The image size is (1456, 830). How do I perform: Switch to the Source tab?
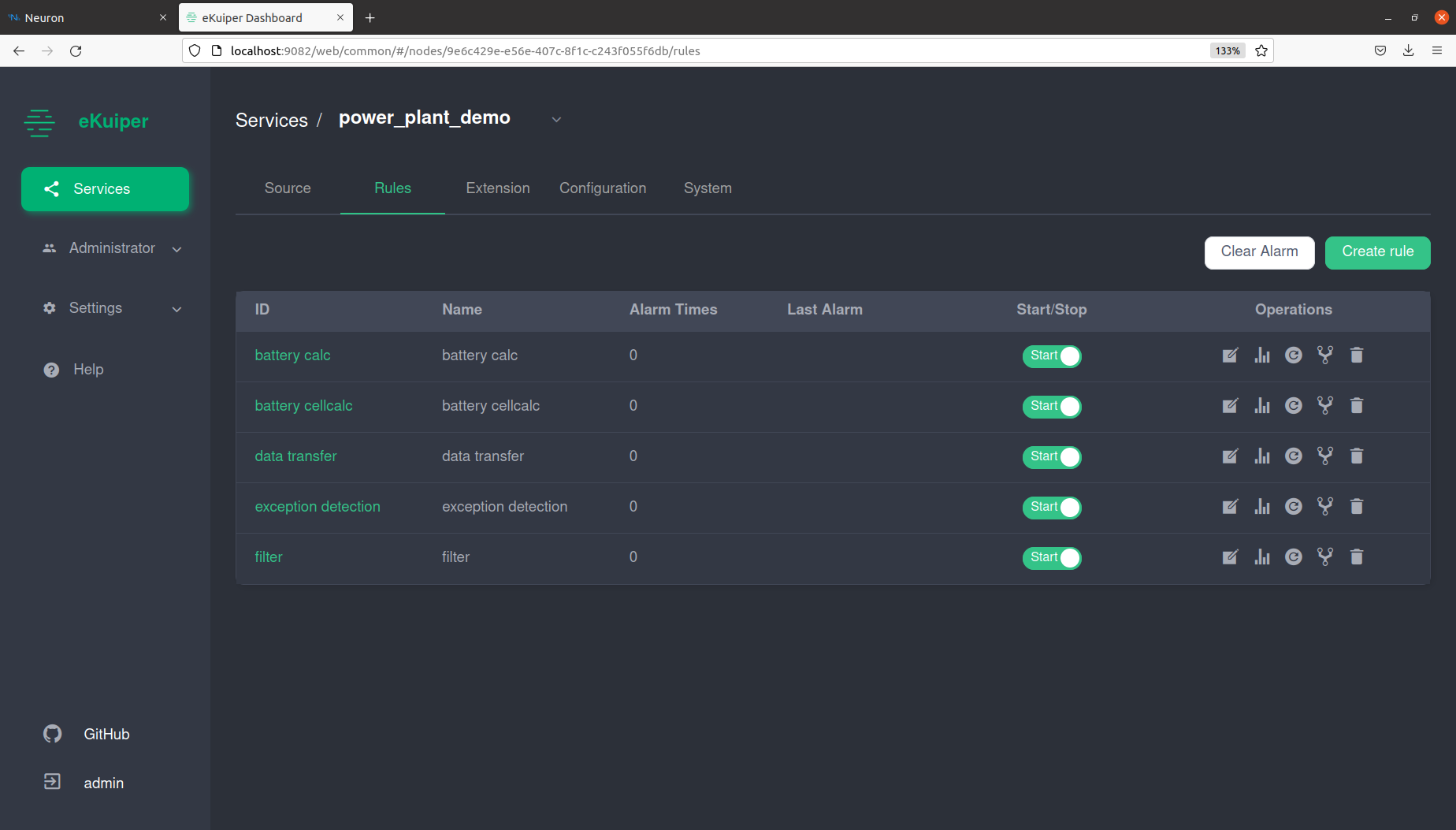tap(288, 188)
